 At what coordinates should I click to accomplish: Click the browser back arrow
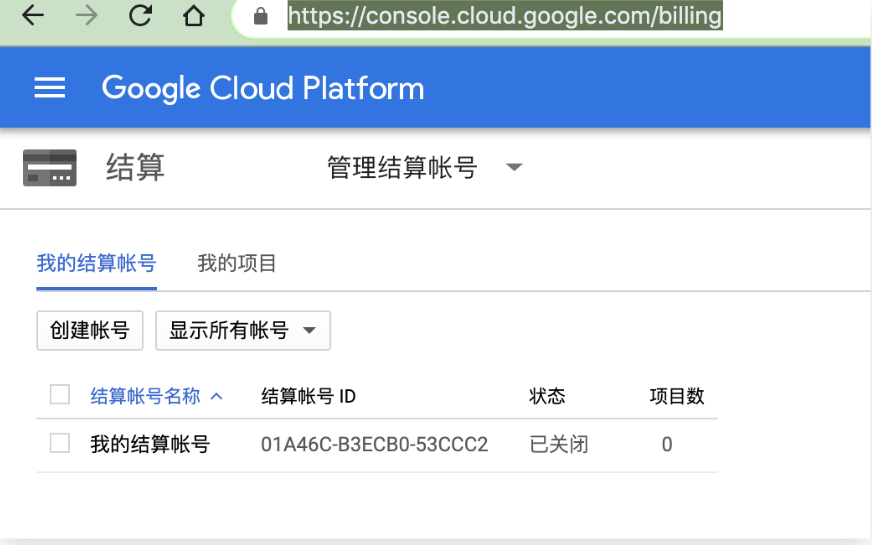pyautogui.click(x=32, y=16)
